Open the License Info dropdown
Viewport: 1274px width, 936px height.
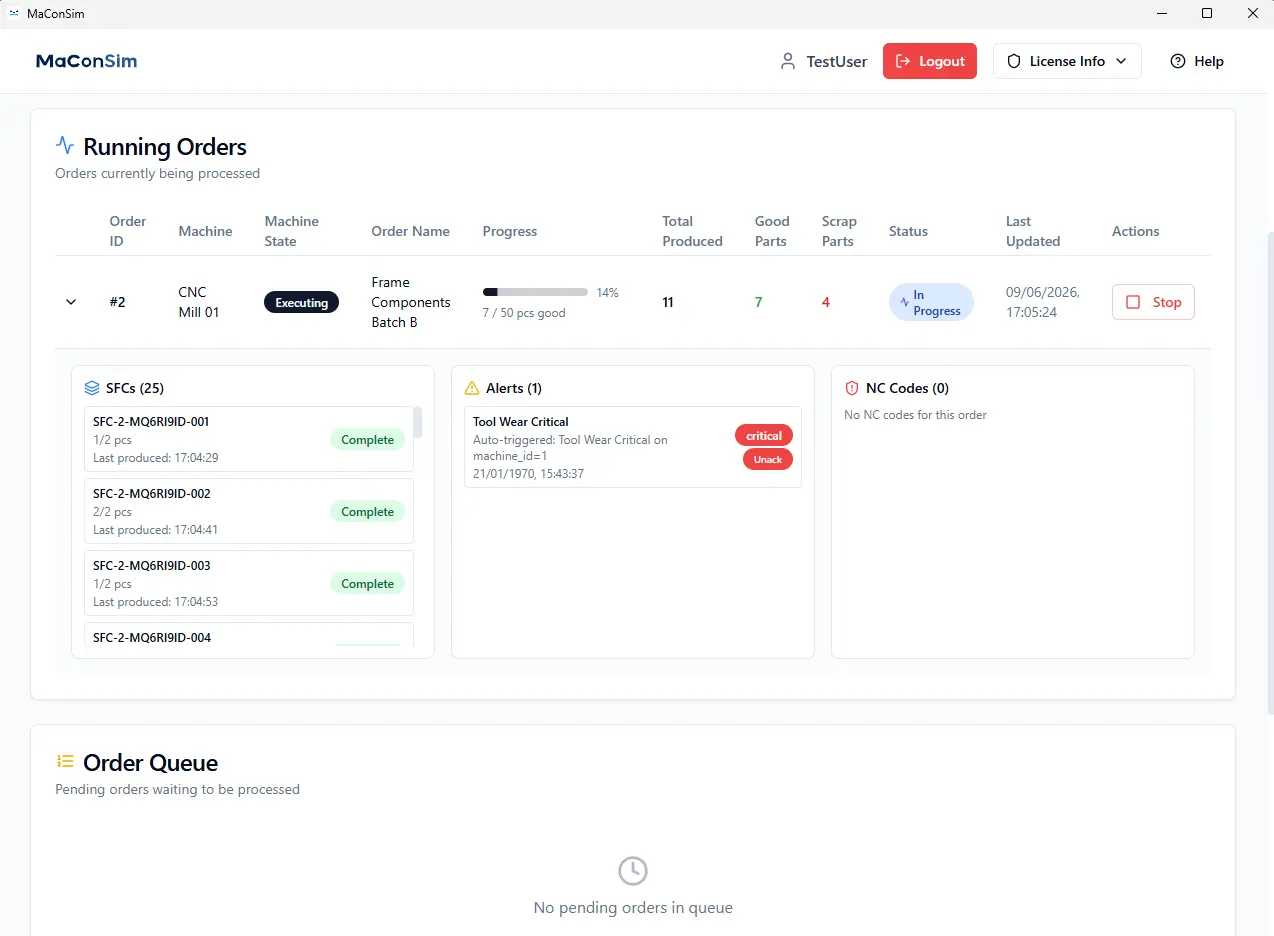(1067, 61)
